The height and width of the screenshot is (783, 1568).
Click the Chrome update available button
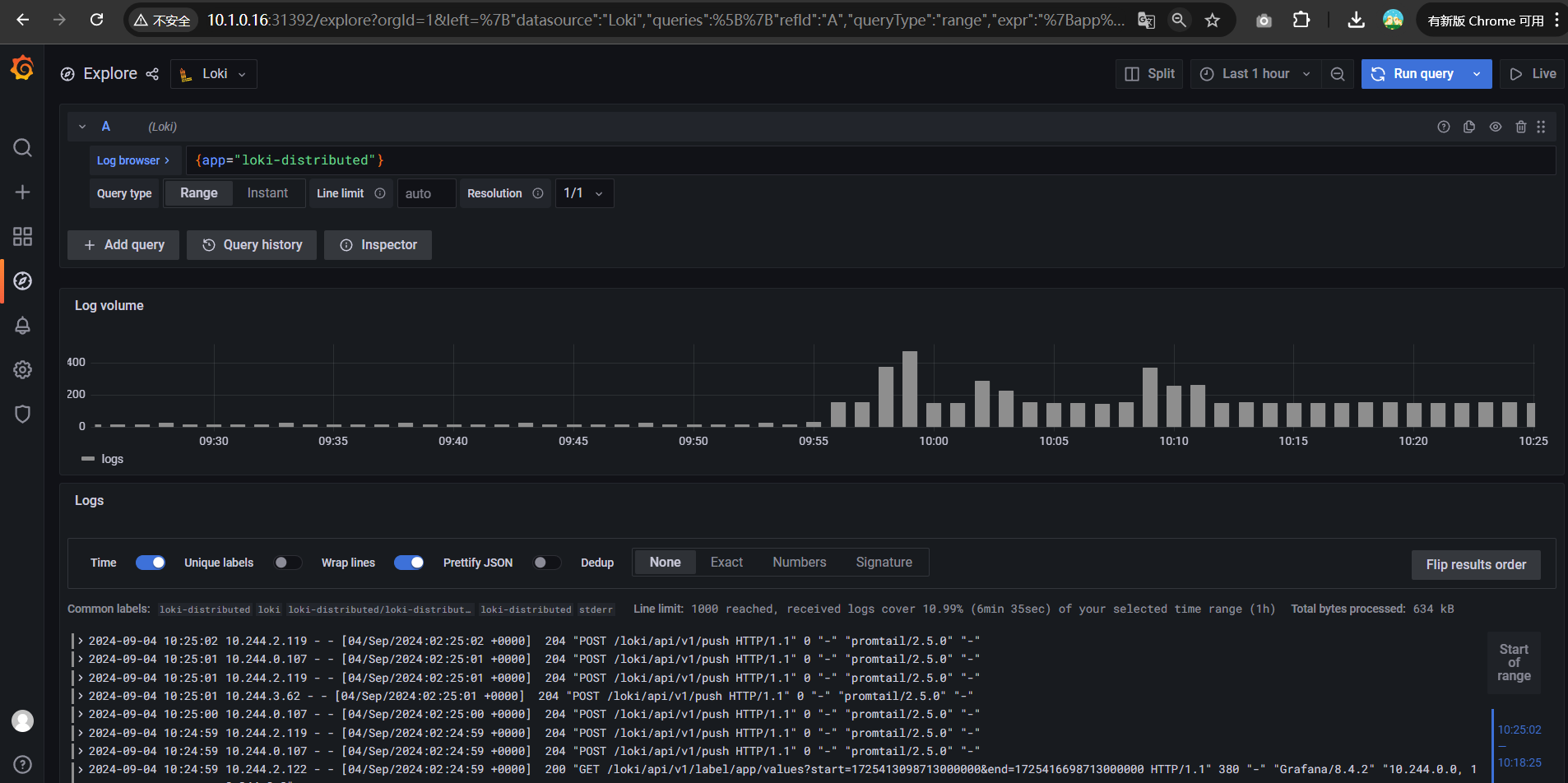point(1487,21)
